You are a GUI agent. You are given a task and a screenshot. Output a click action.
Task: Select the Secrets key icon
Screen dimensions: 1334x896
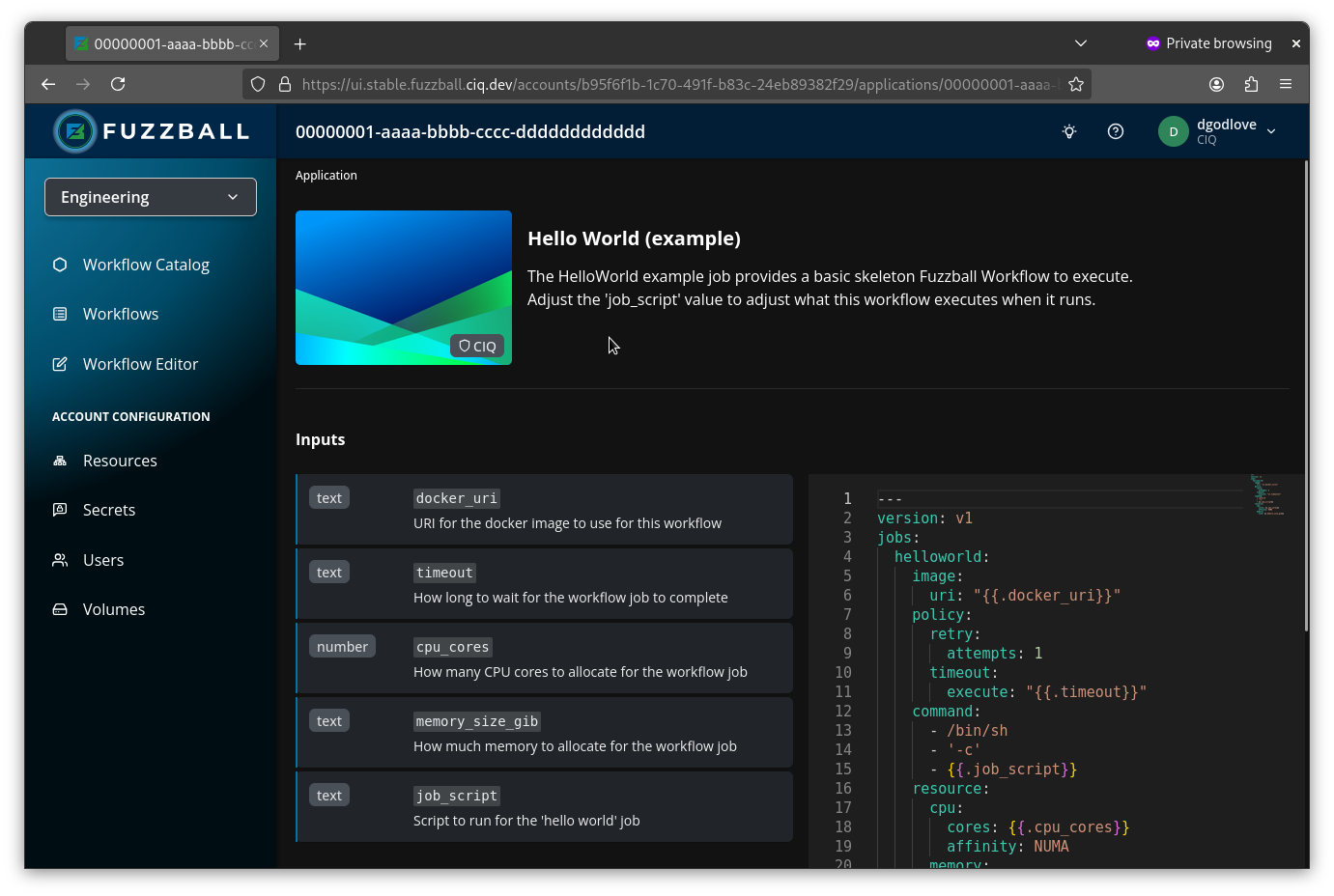(x=59, y=510)
